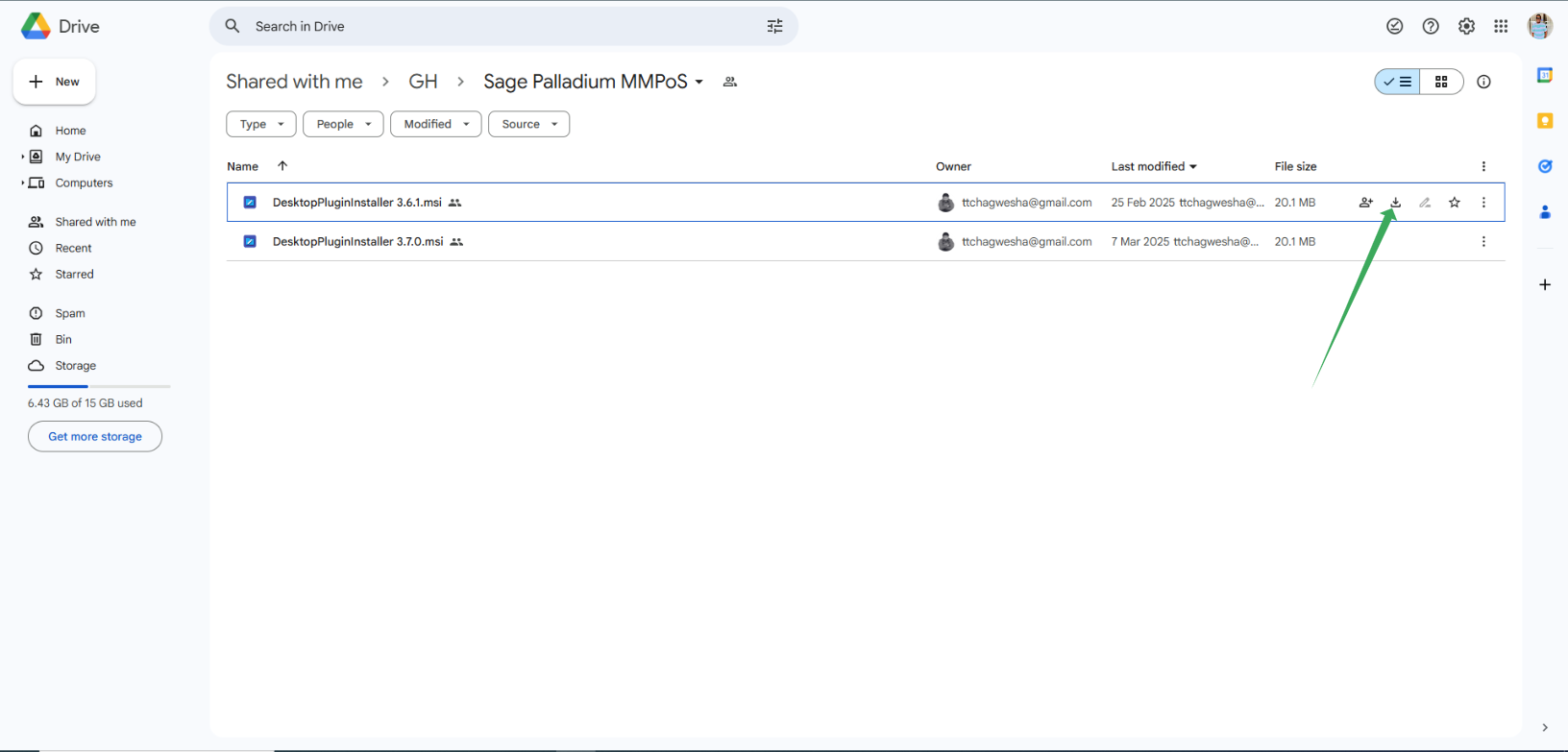Click the File size column header
Image resolution: width=1568 pixels, height=752 pixels.
[1295, 166]
